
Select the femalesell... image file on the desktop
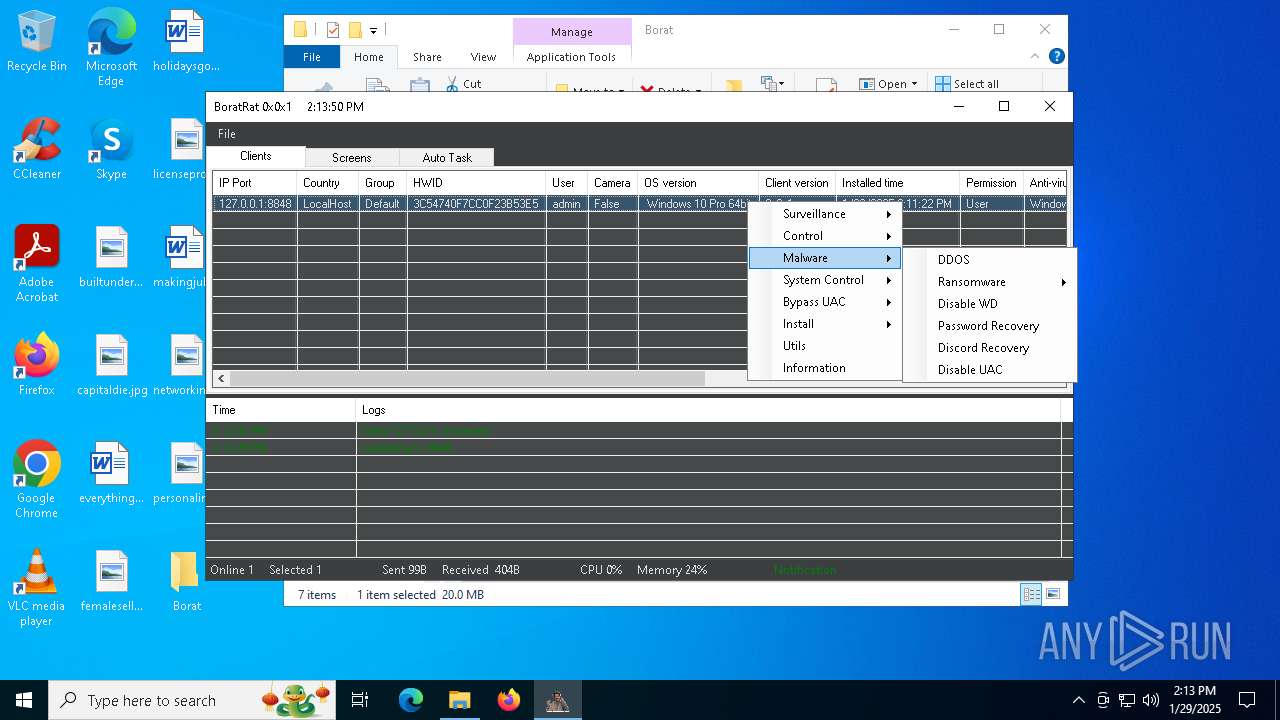(111, 581)
